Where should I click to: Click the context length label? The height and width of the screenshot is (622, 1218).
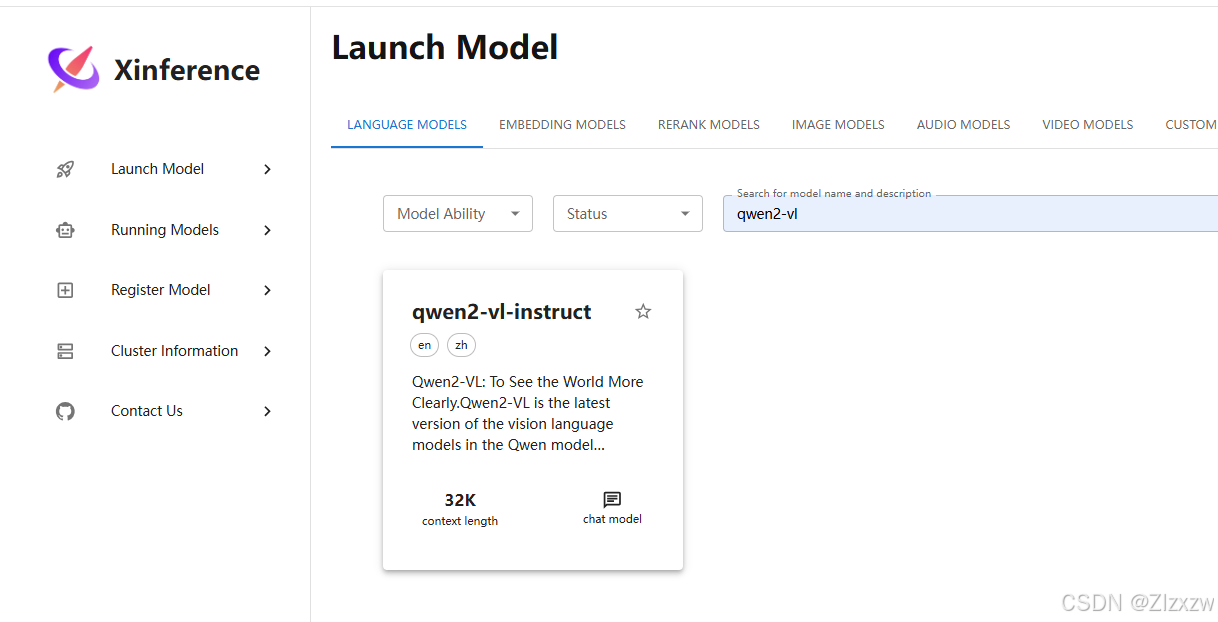click(x=460, y=521)
